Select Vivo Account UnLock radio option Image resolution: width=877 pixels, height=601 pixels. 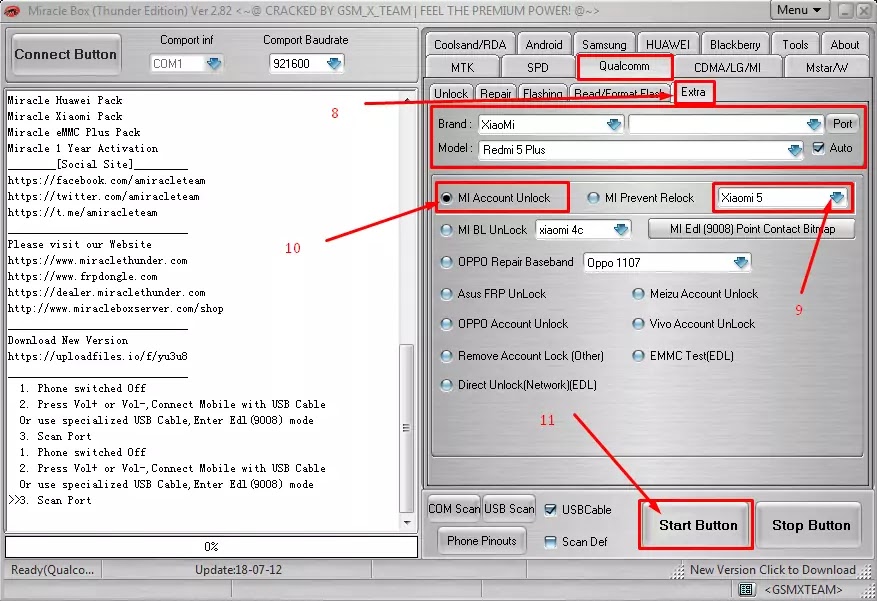(638, 324)
